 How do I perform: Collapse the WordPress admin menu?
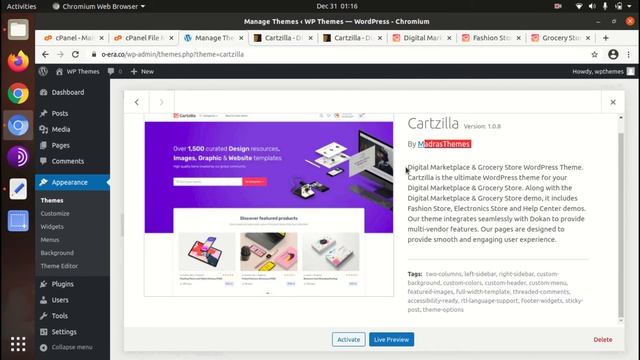click(66, 347)
